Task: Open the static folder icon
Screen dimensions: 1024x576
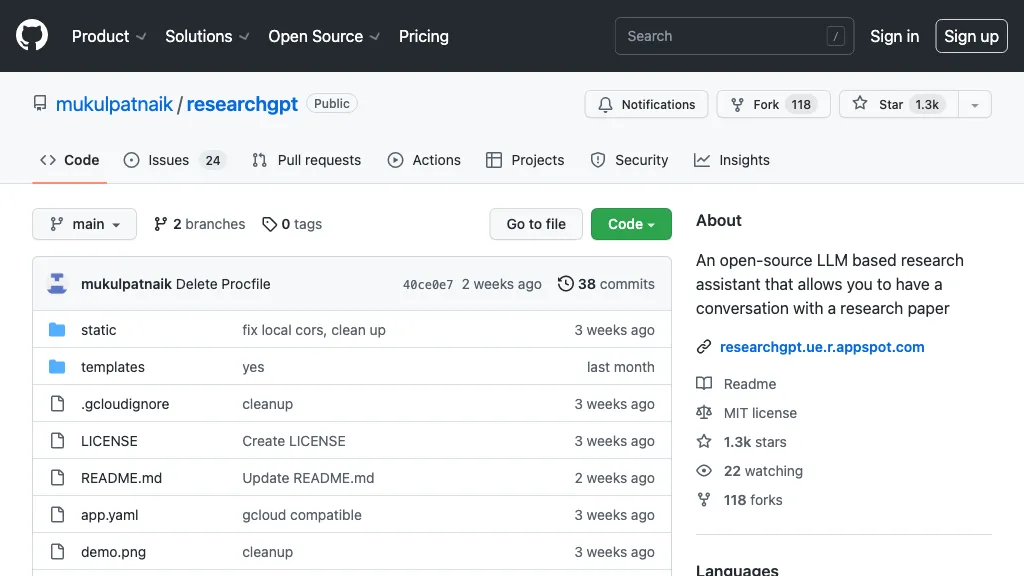Action: [x=58, y=330]
